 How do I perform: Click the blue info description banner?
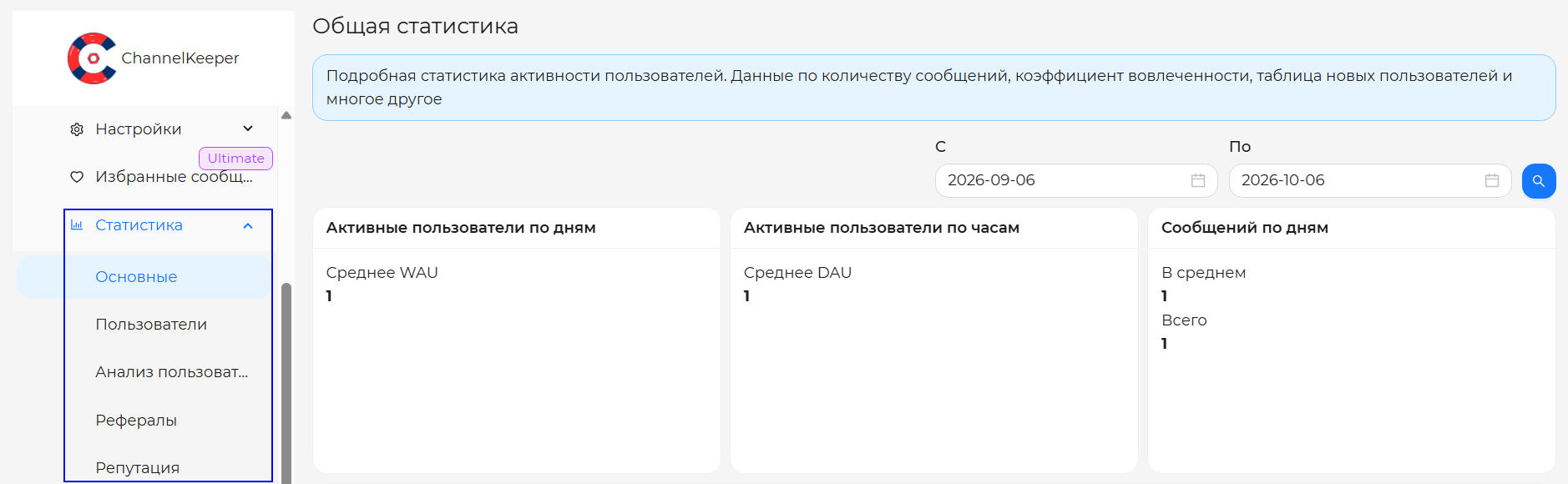pos(933,88)
